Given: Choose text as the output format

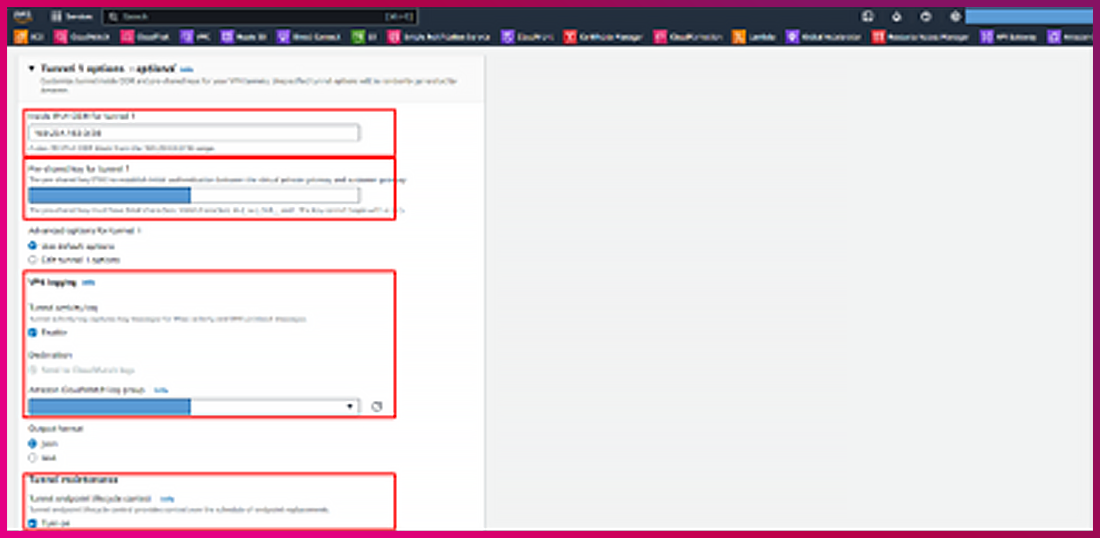Looking at the screenshot, I should tap(32, 456).
